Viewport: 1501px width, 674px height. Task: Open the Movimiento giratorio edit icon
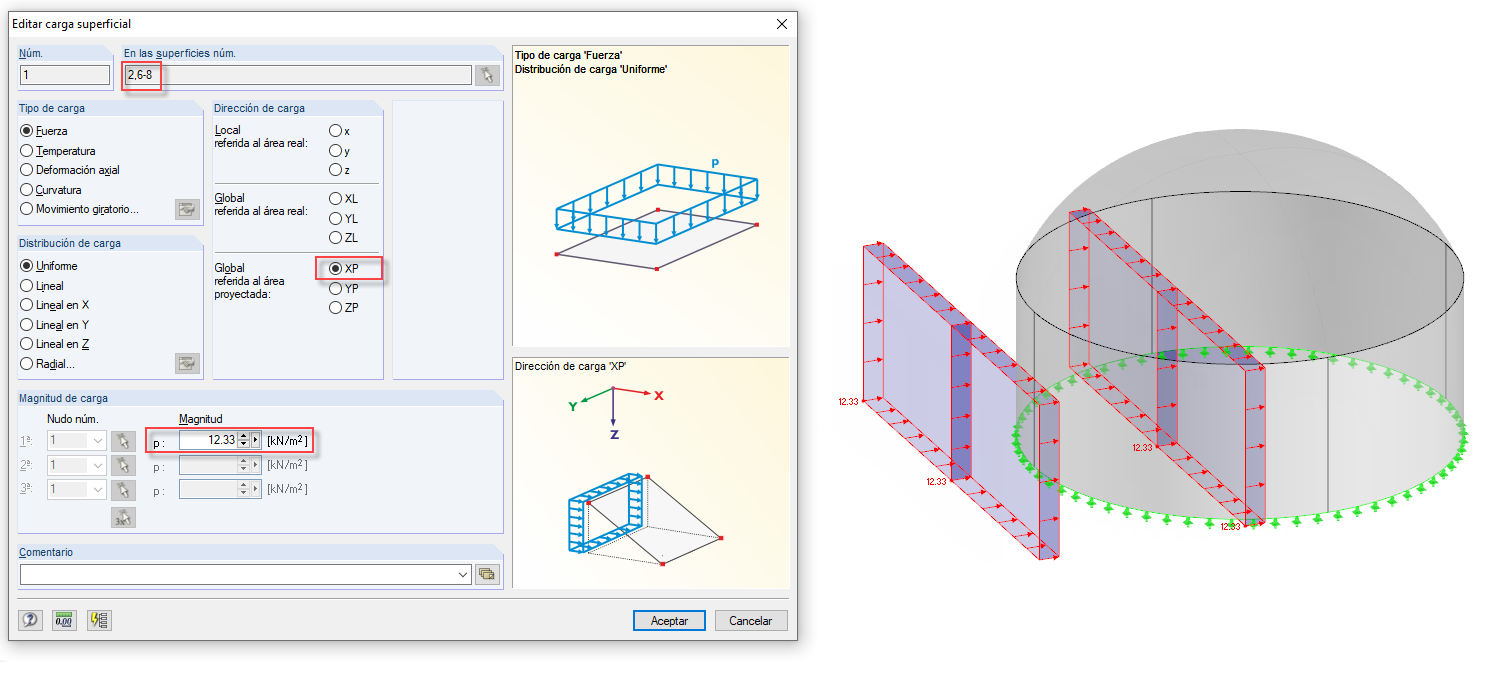pos(188,209)
